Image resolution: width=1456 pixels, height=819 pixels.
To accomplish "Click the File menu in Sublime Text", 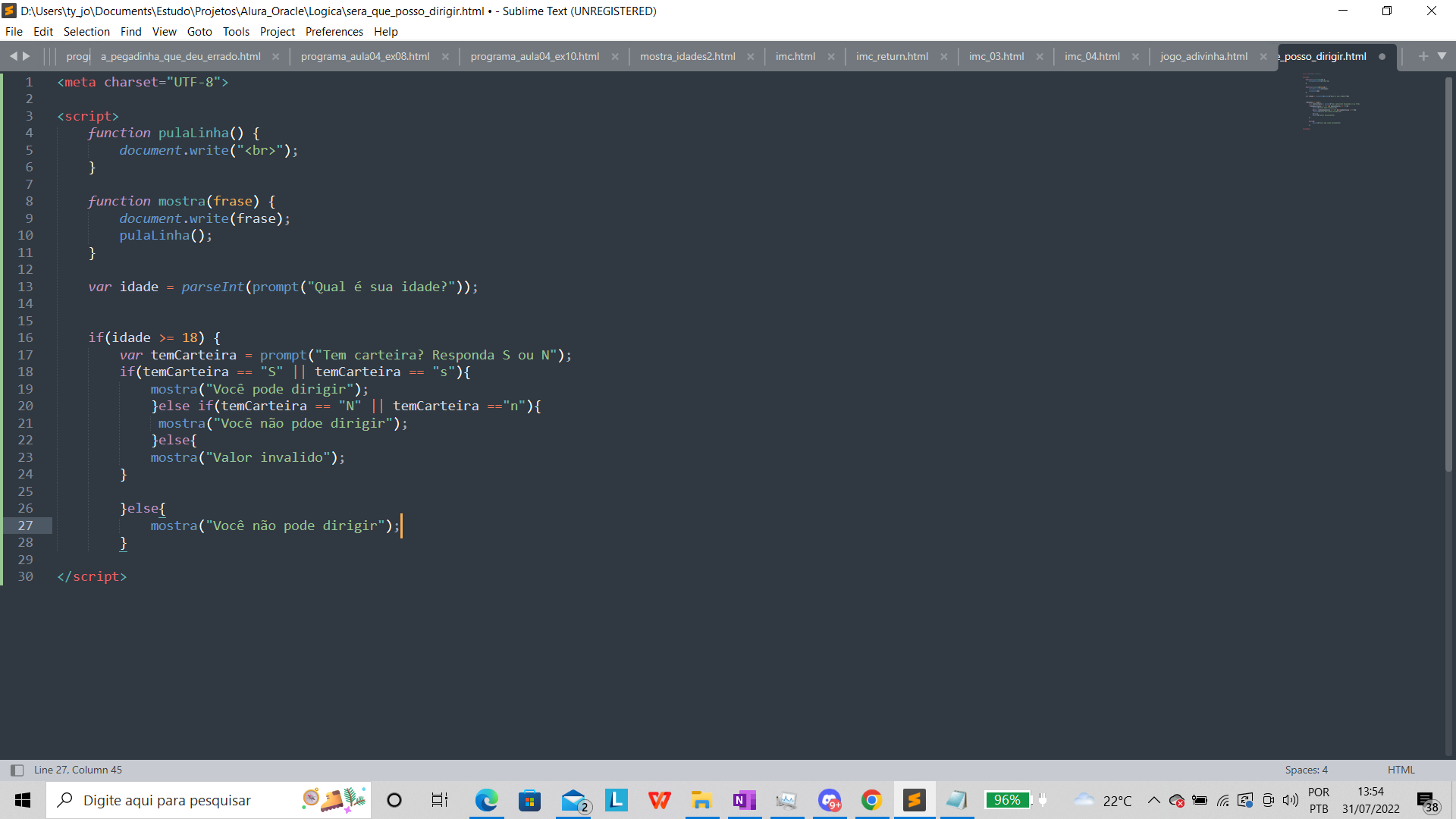I will (x=15, y=31).
